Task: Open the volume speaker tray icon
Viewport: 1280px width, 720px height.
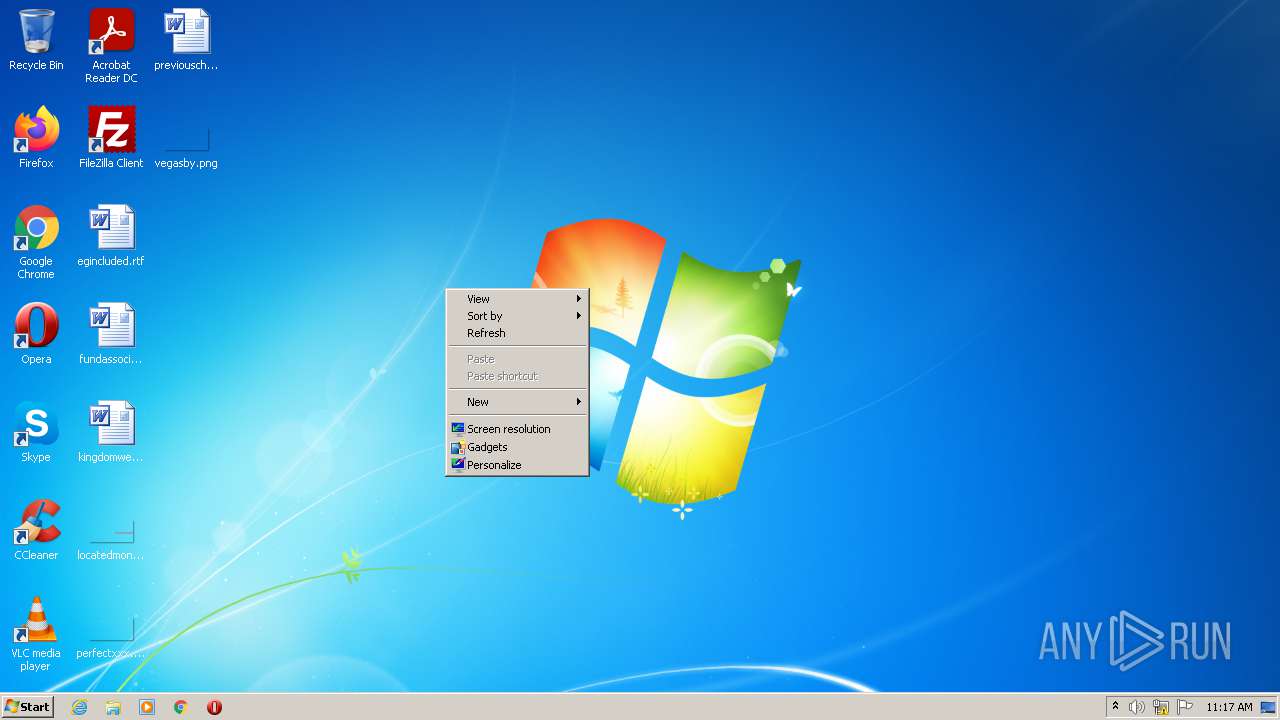Action: pos(1137,707)
